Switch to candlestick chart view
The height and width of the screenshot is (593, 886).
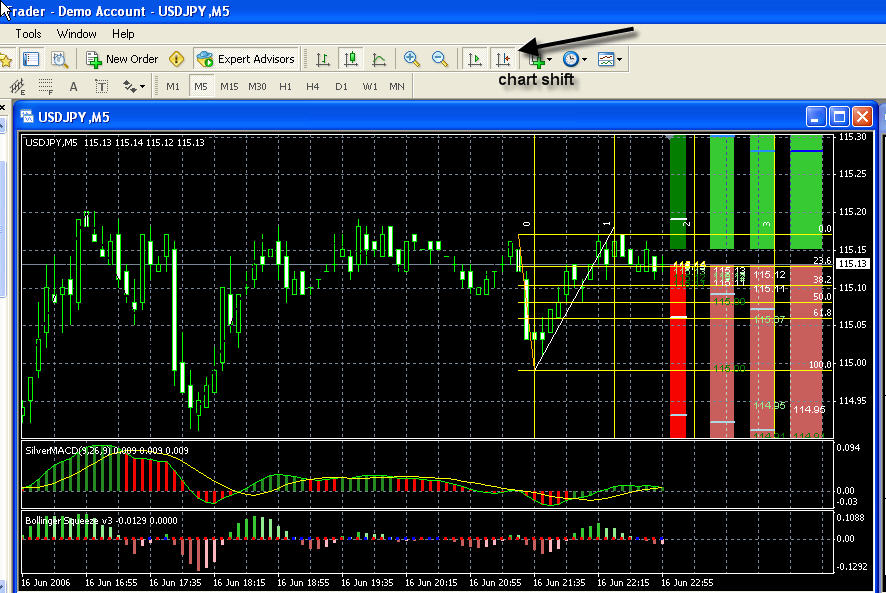click(351, 59)
